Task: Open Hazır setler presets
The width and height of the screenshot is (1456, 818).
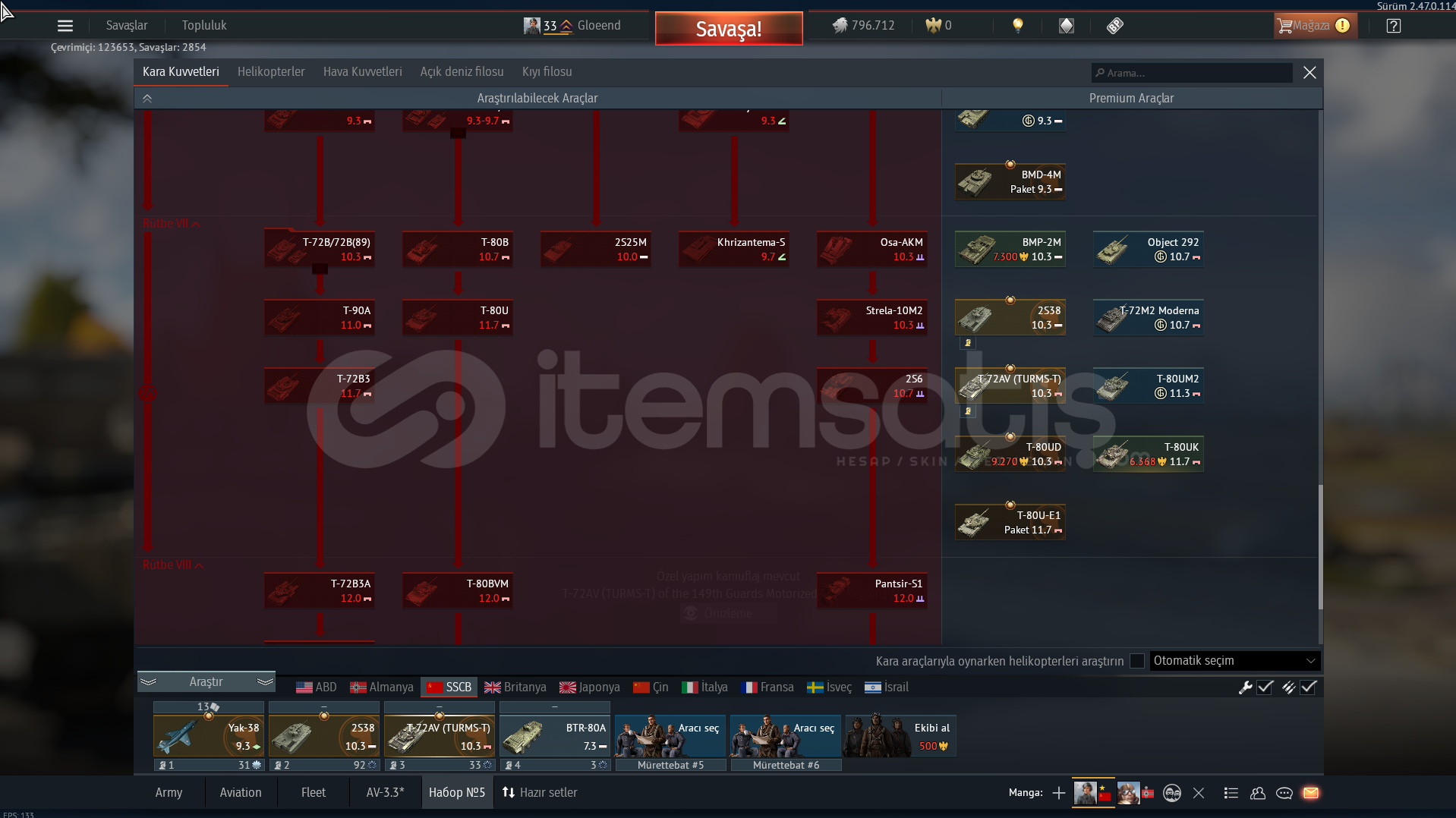Action: point(540,792)
